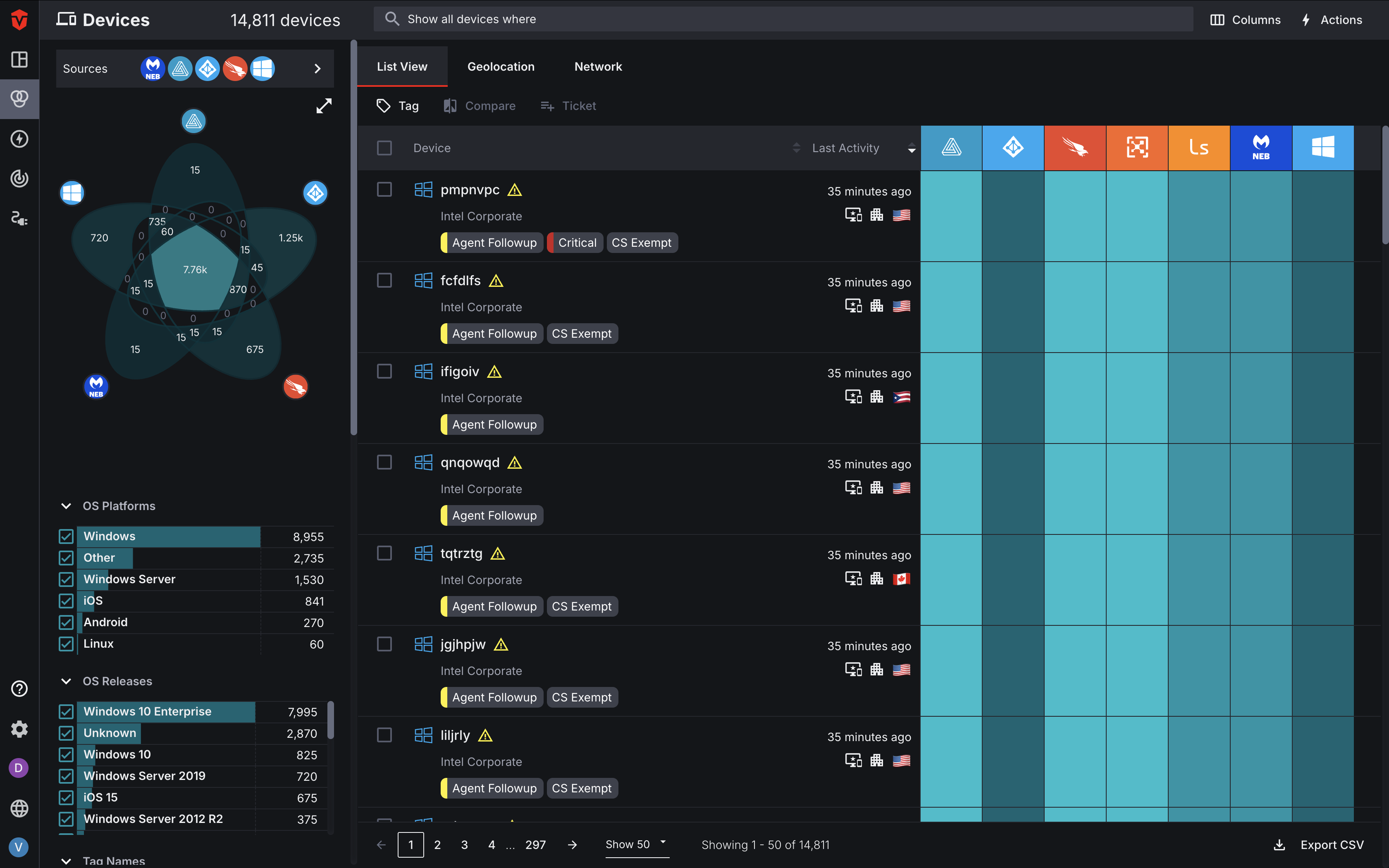
Task: Click the diamond Azure AD column header
Action: click(1013, 148)
